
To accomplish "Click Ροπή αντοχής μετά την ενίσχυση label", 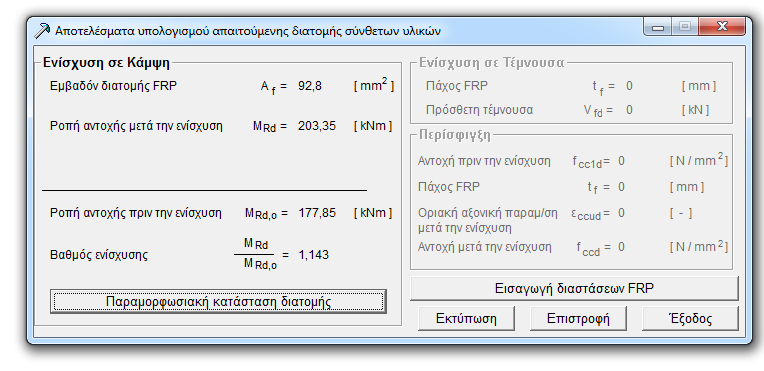I will [x=136, y=126].
